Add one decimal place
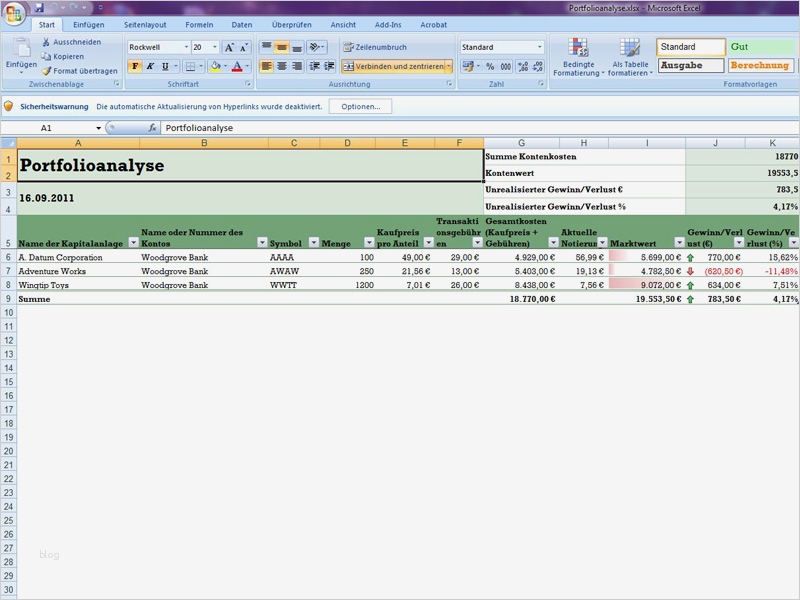800x600 pixels. coord(522,66)
